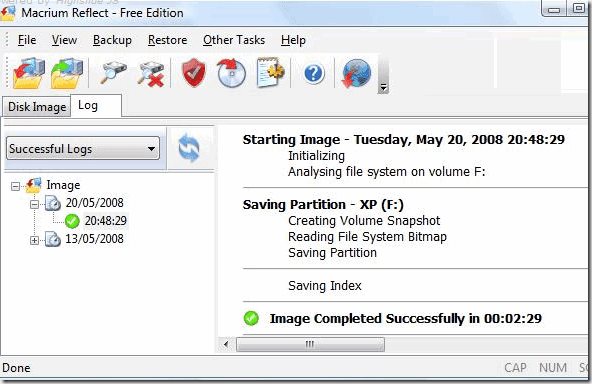The height and width of the screenshot is (384, 592).
Task: Collapse the 20/05/2008 log entry
Action: pyautogui.click(x=34, y=204)
